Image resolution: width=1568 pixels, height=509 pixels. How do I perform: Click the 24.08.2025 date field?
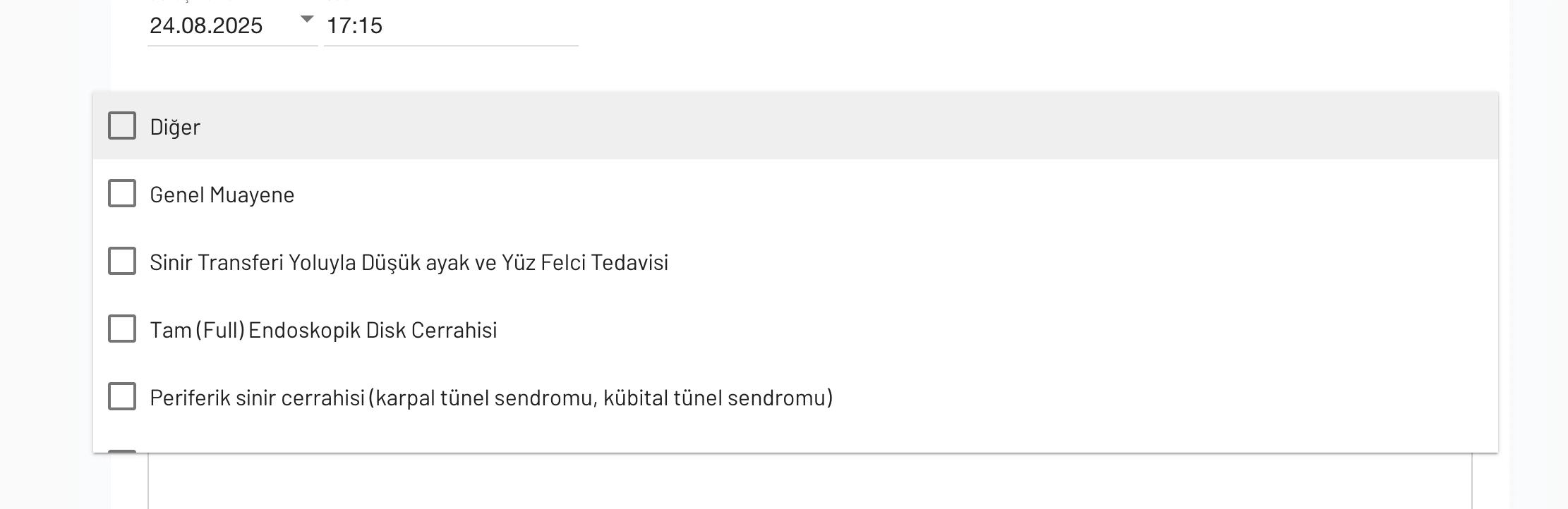[x=206, y=26]
